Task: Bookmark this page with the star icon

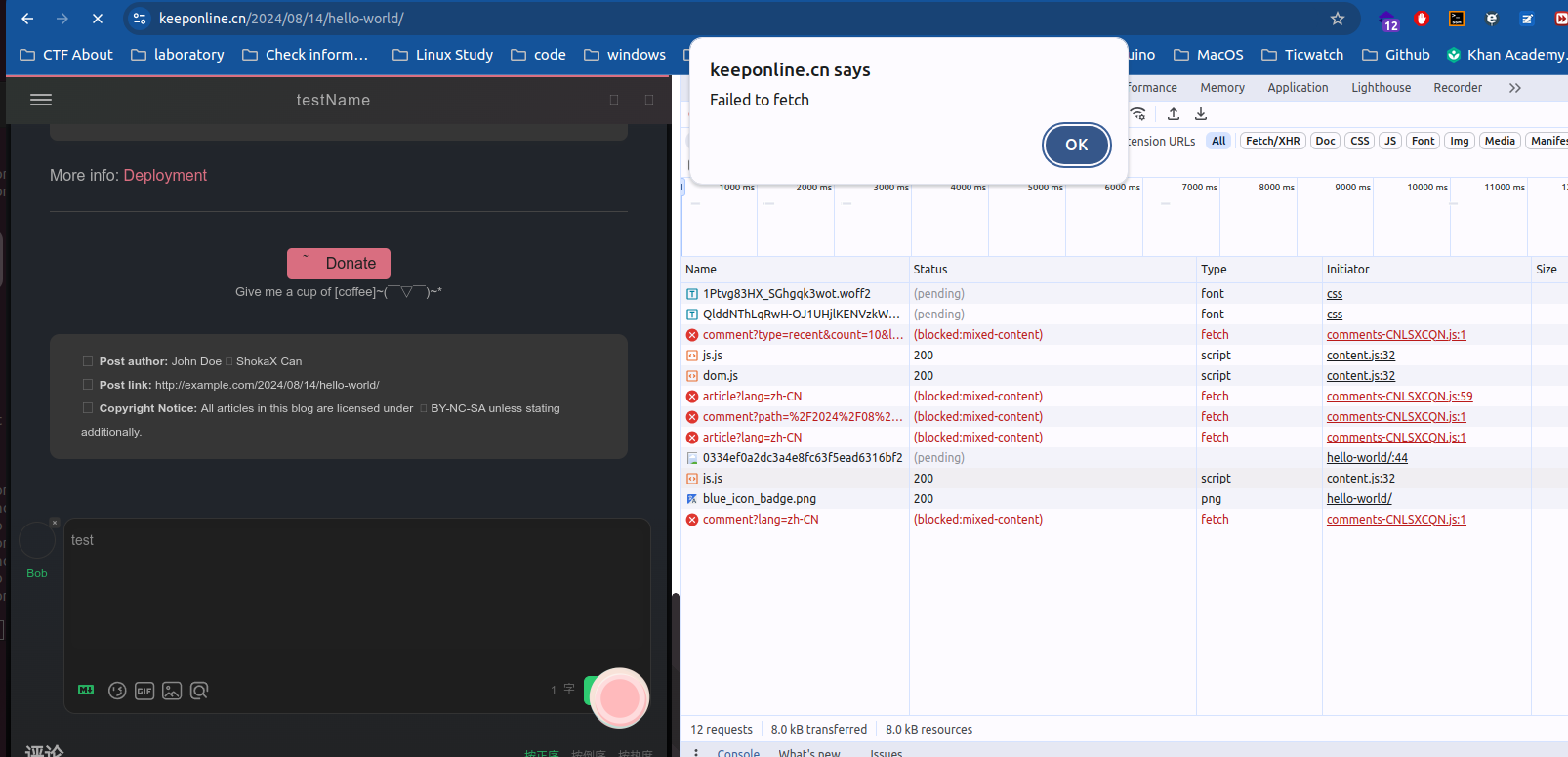Action: coord(1337,19)
